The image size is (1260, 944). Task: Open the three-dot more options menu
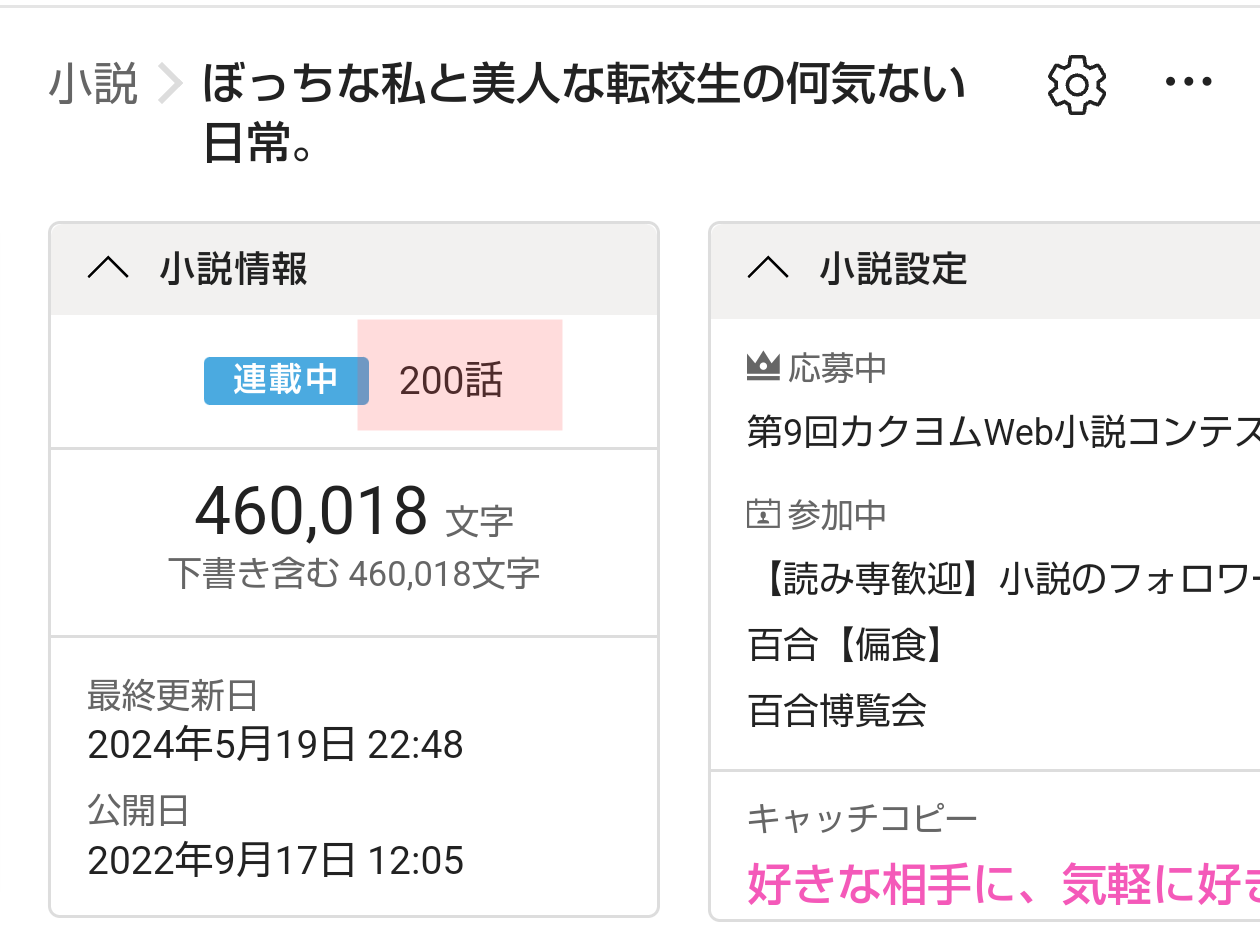(1189, 83)
